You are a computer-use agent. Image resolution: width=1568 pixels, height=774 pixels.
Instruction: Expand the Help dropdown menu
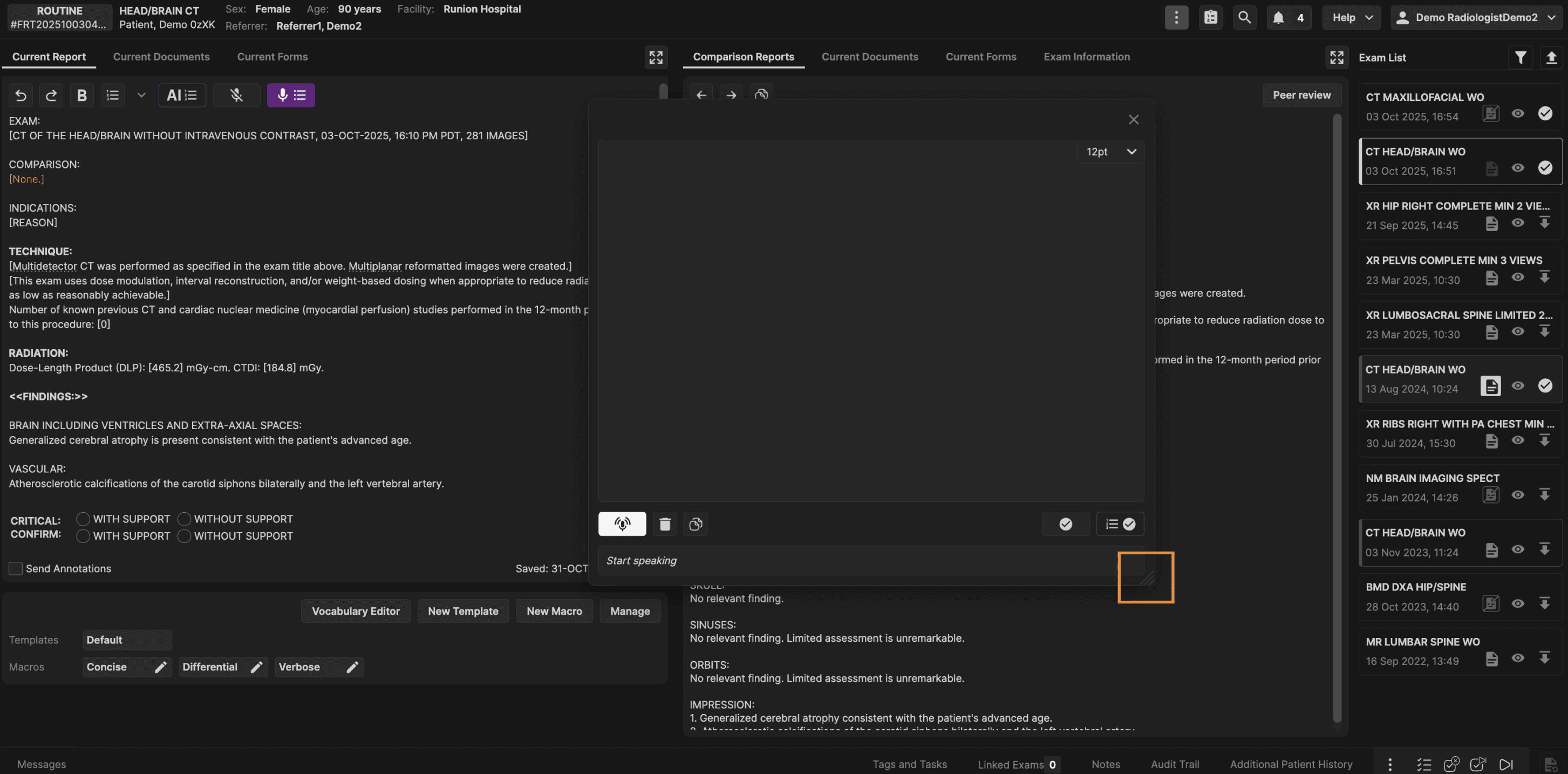1351,17
